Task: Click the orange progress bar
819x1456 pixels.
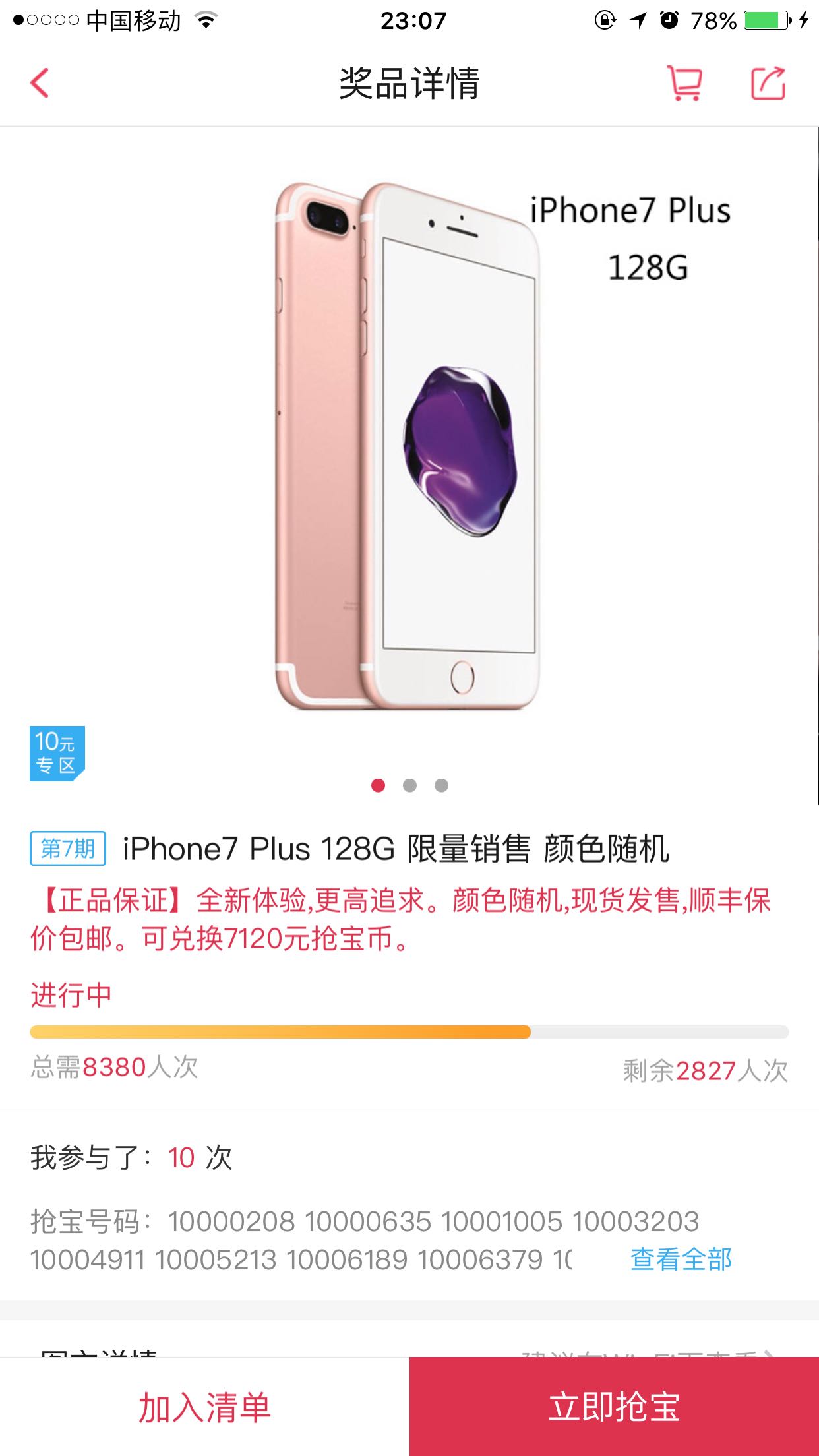Action: tap(409, 1032)
